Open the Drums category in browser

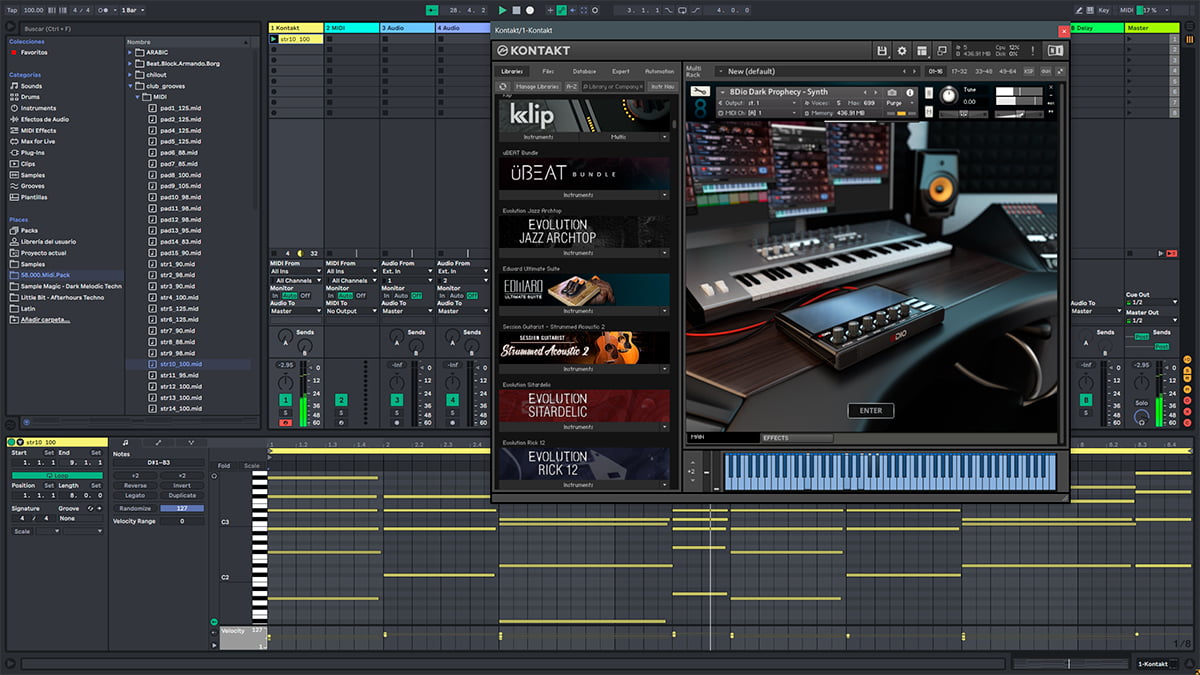[31, 97]
